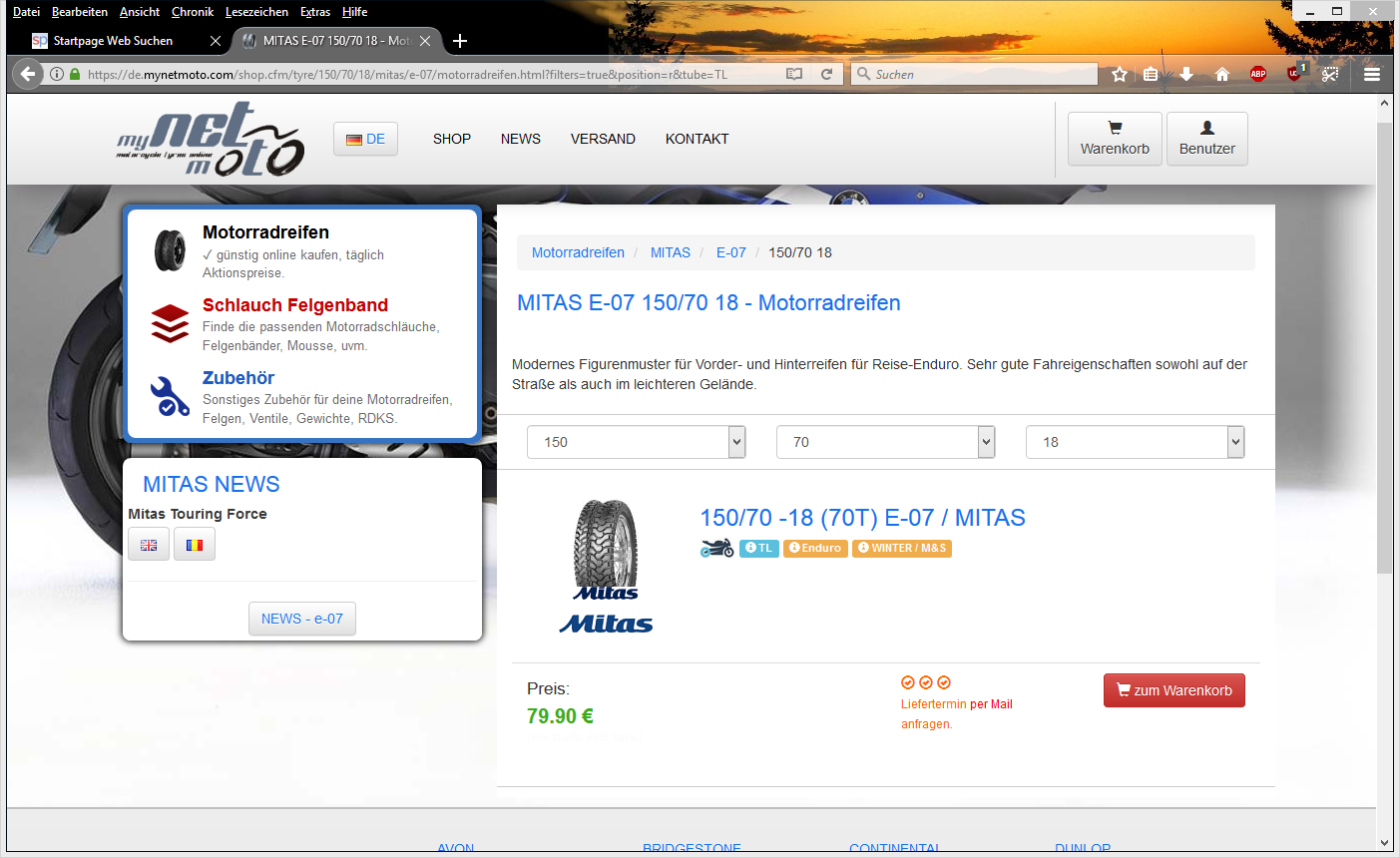The height and width of the screenshot is (858, 1400).
Task: Open site information icon in address bar
Action: click(x=57, y=74)
